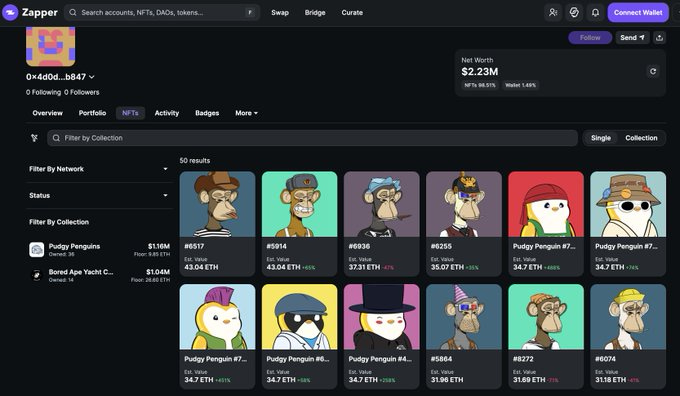Select the NFTs tab
The height and width of the screenshot is (396, 680).
[x=130, y=113]
